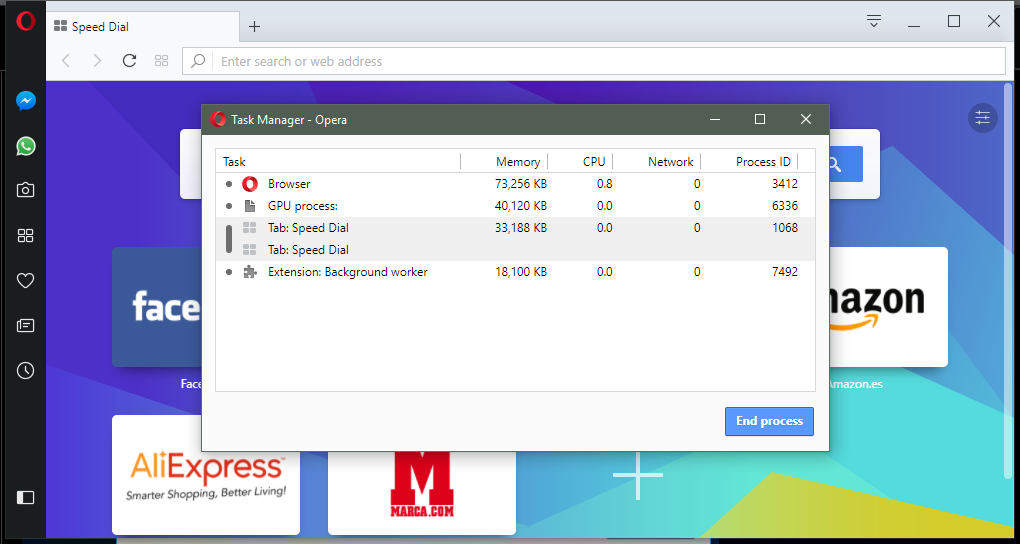Open WhatsApp in the sidebar
The image size is (1020, 544).
26,146
